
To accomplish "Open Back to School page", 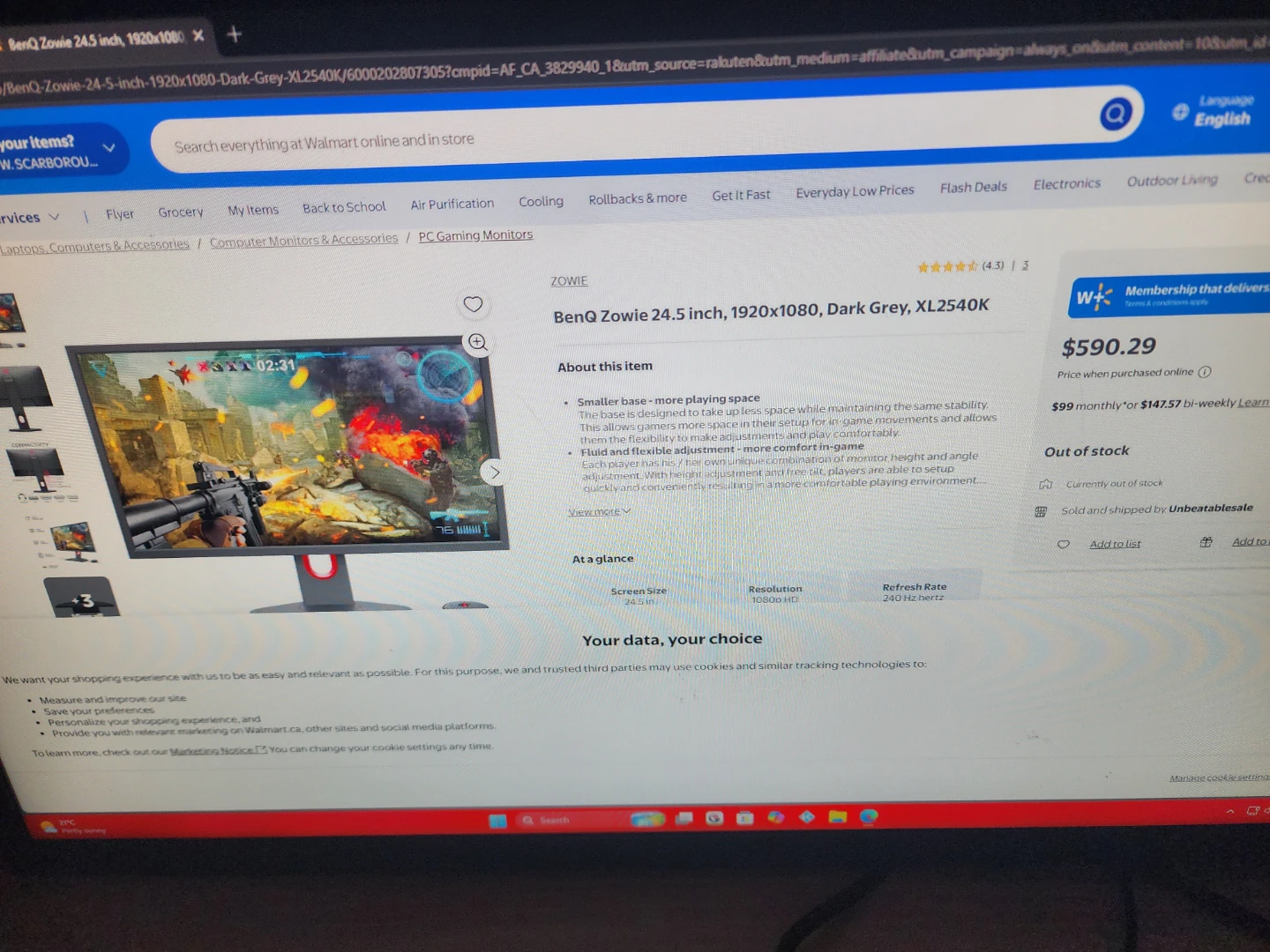I will (344, 207).
